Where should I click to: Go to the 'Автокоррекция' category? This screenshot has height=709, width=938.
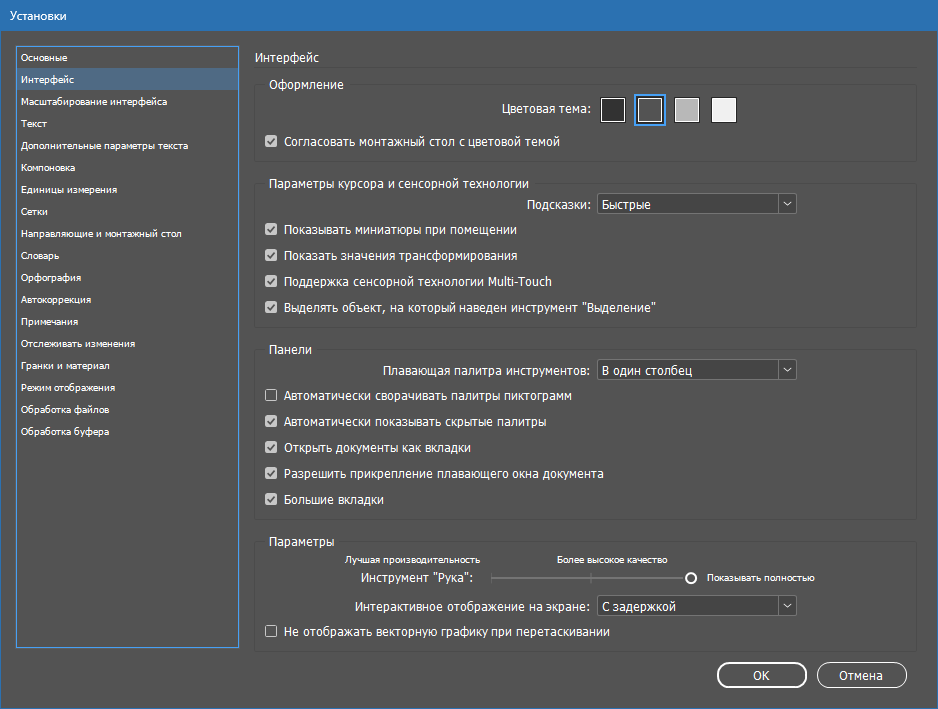point(127,300)
